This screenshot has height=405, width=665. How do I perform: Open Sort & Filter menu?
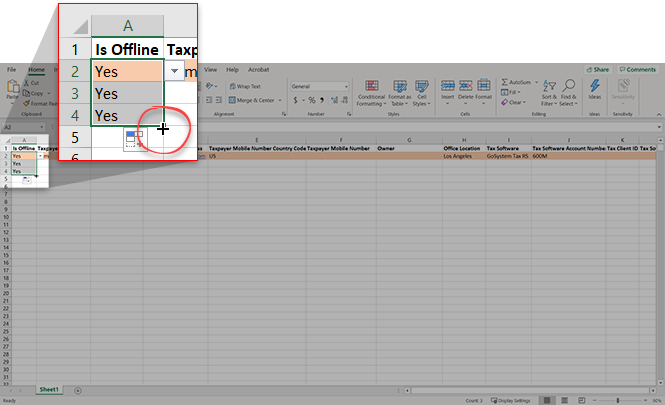pyautogui.click(x=549, y=93)
